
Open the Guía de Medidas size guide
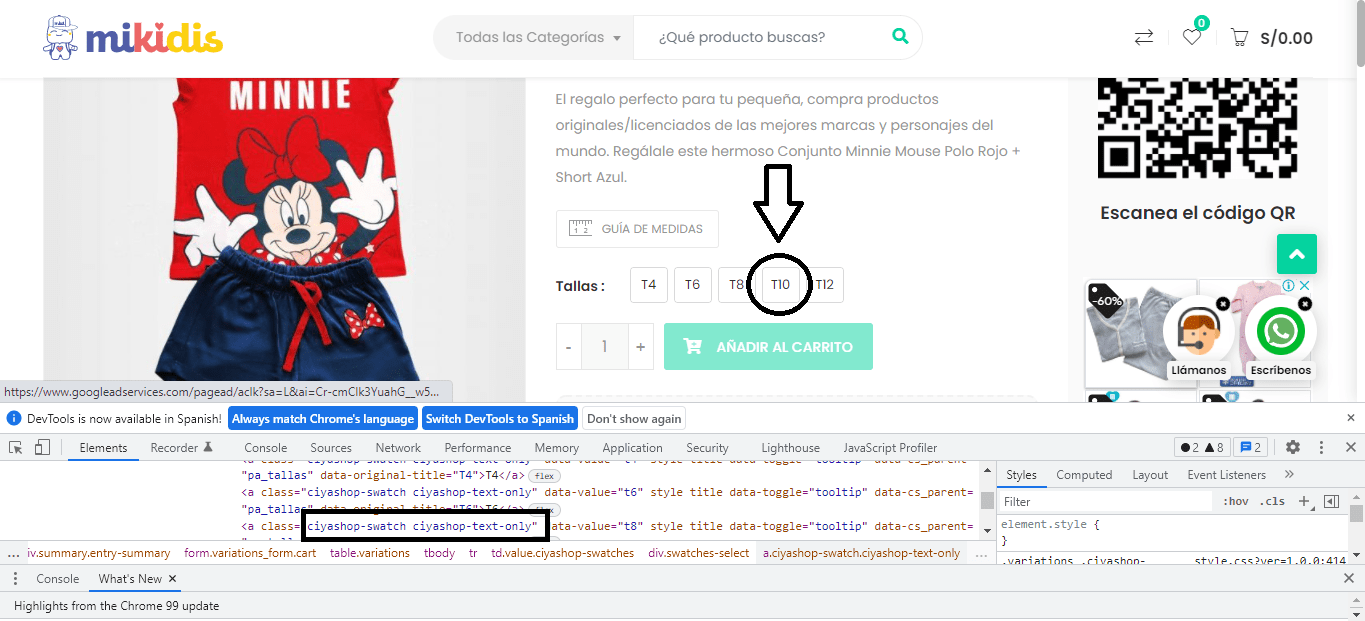637,228
